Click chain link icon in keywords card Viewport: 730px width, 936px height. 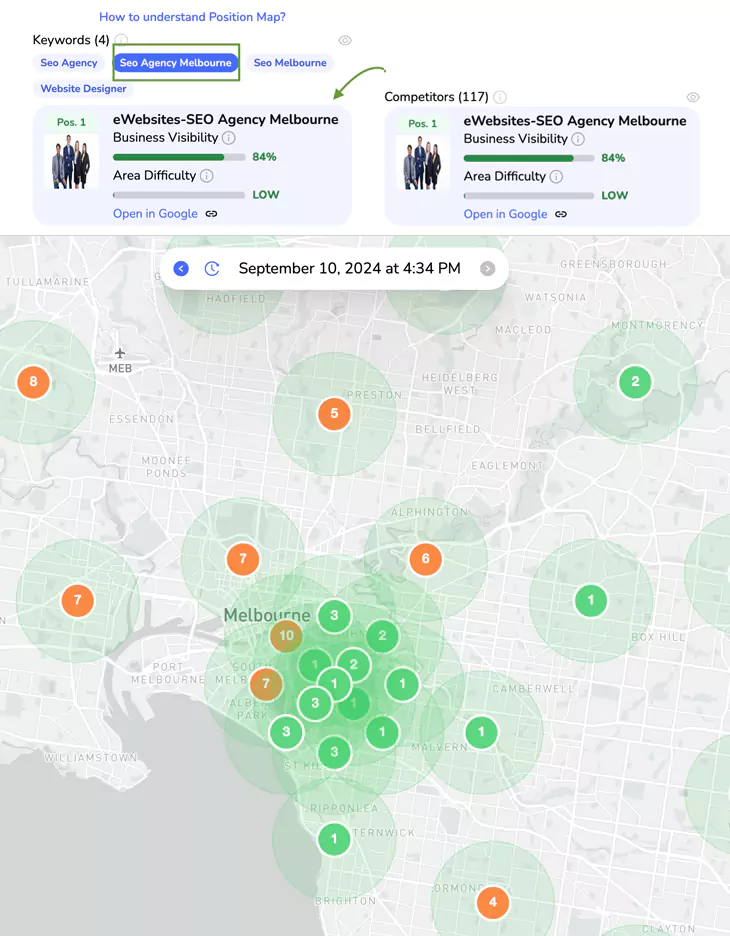[x=211, y=214]
